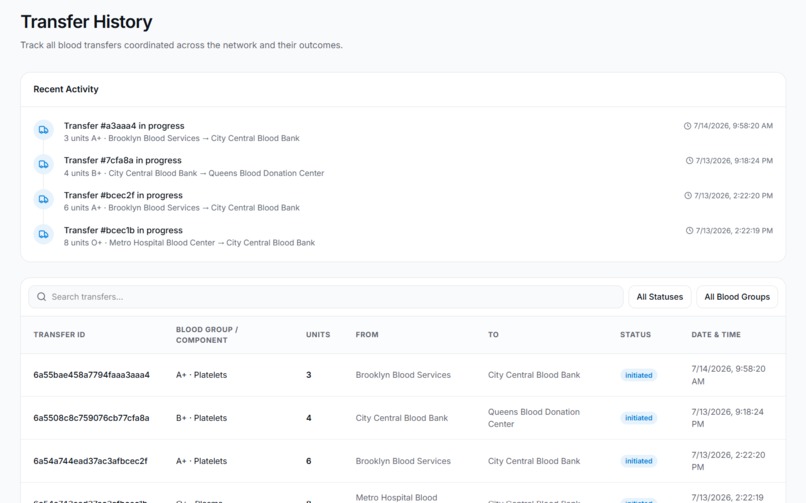Click the truck icon for Transfer #a3aaa4
The width and height of the screenshot is (806, 503).
(x=44, y=130)
